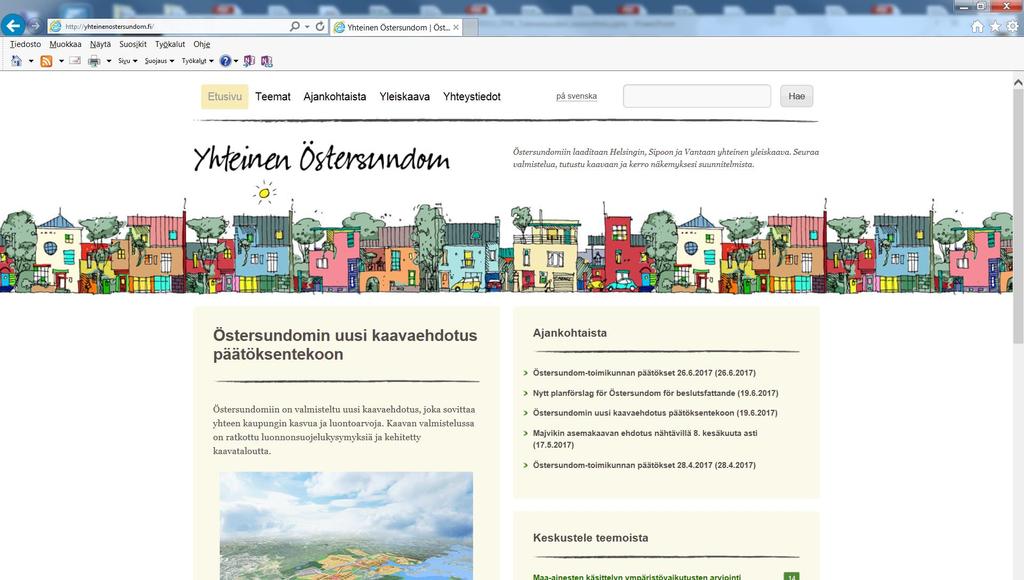The image size is (1024, 580).
Task: Click the site search text field
Action: pos(697,96)
